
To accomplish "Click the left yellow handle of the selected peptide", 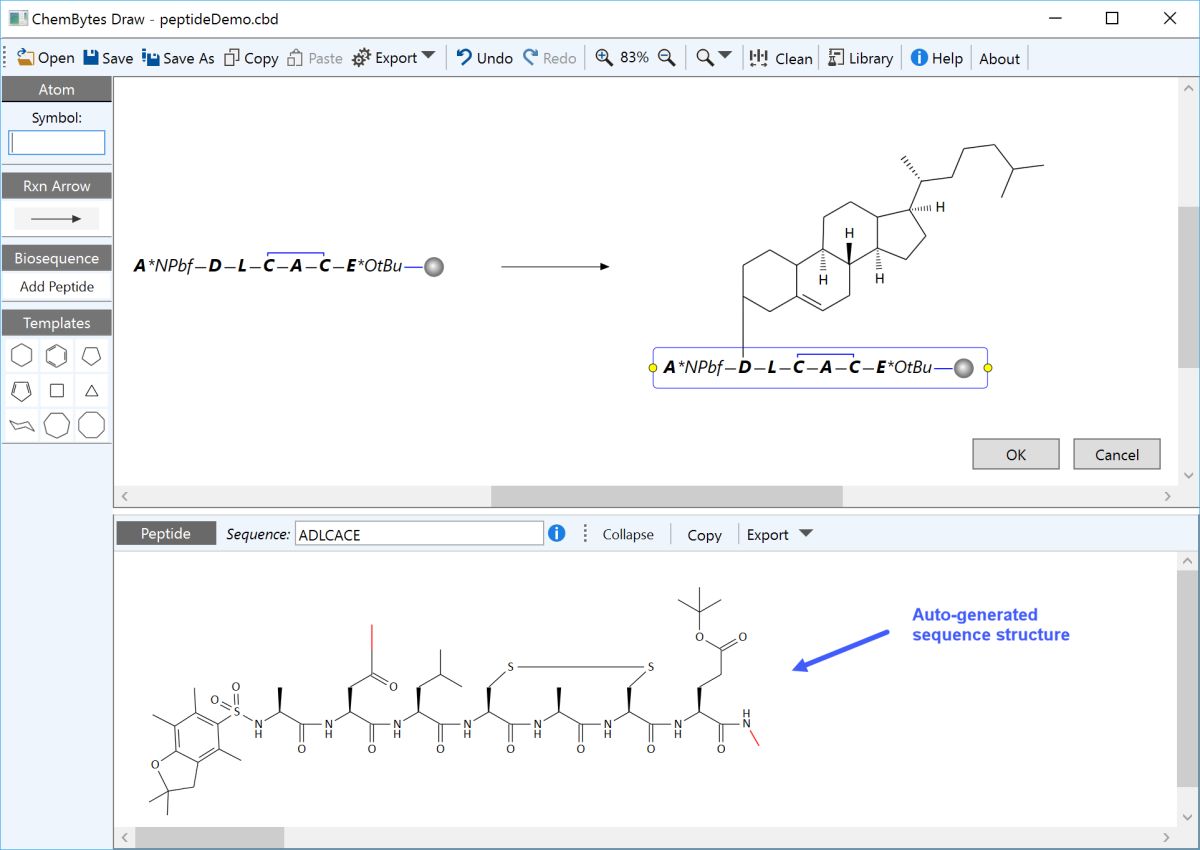I will pyautogui.click(x=653, y=368).
